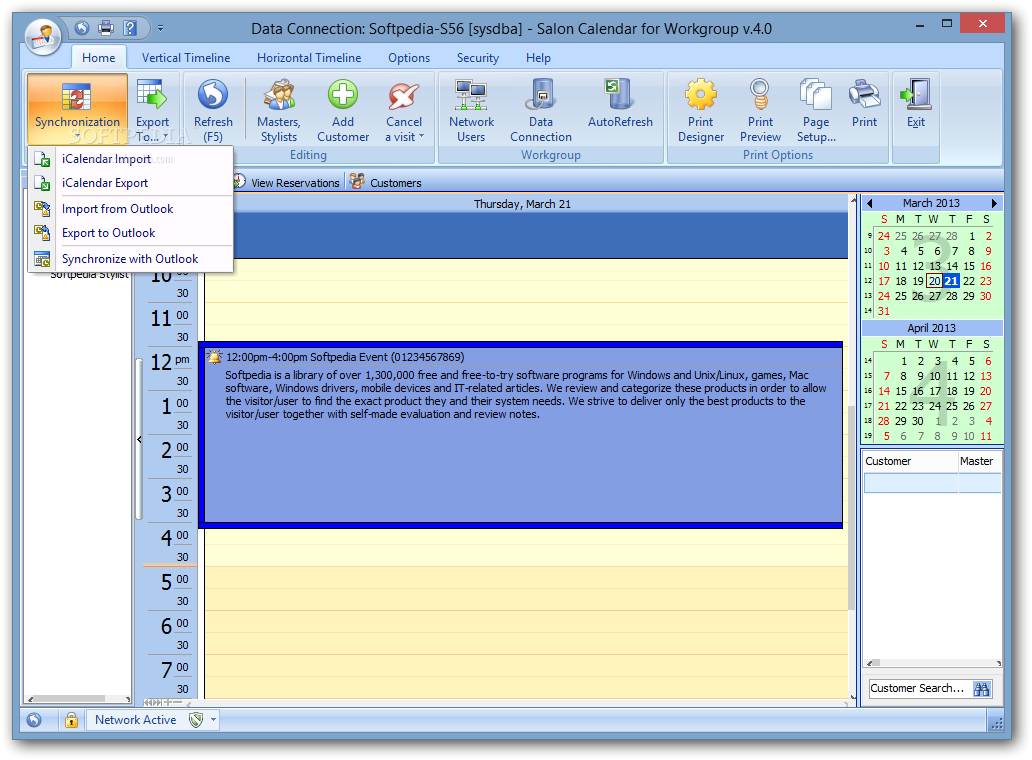Click the Print ribbon button
Image resolution: width=1032 pixels, height=760 pixels.
coord(864,103)
